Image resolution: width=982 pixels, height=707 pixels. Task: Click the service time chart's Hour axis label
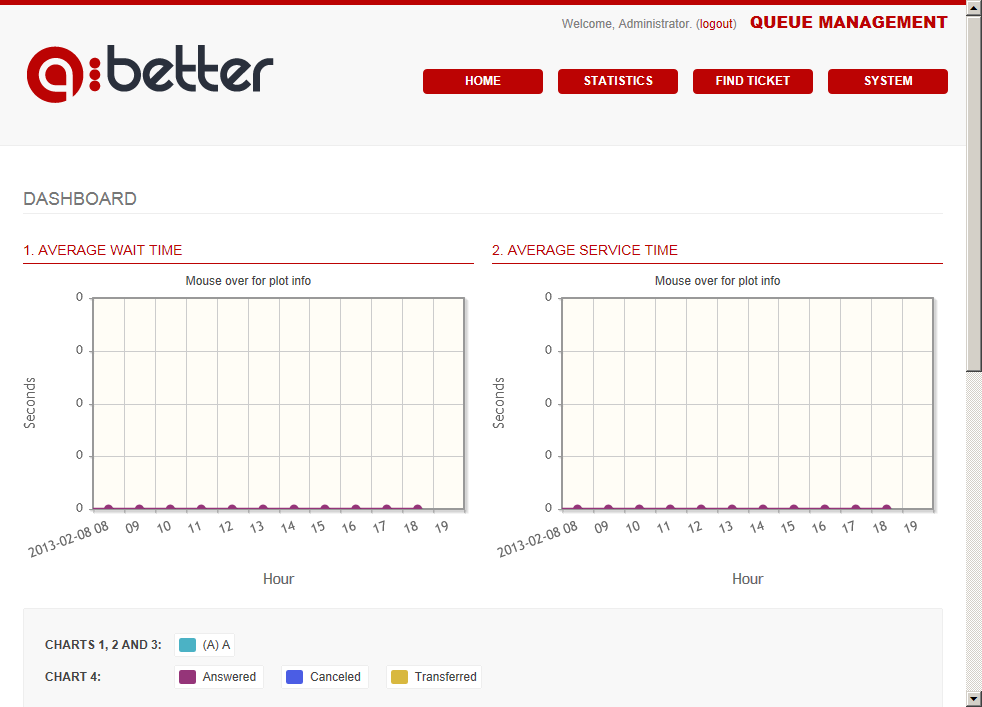[747, 579]
